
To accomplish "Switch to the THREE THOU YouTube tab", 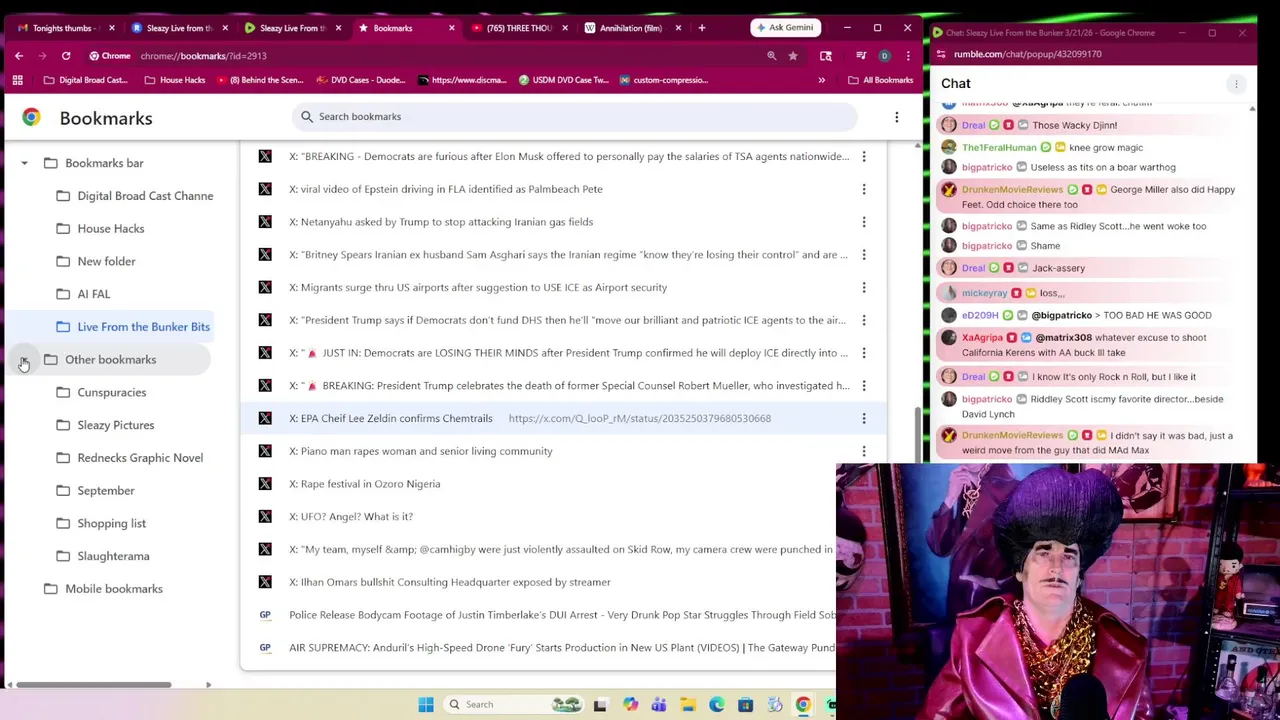I will [x=518, y=28].
